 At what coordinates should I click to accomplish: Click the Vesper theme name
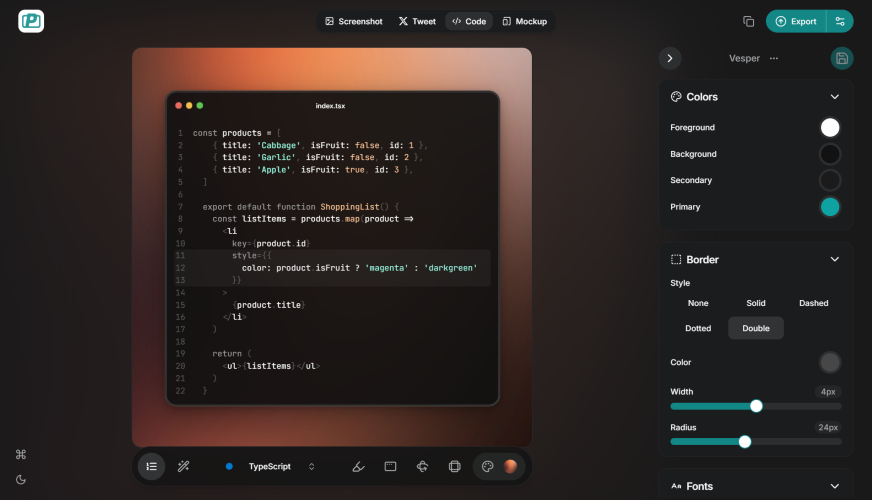click(744, 58)
